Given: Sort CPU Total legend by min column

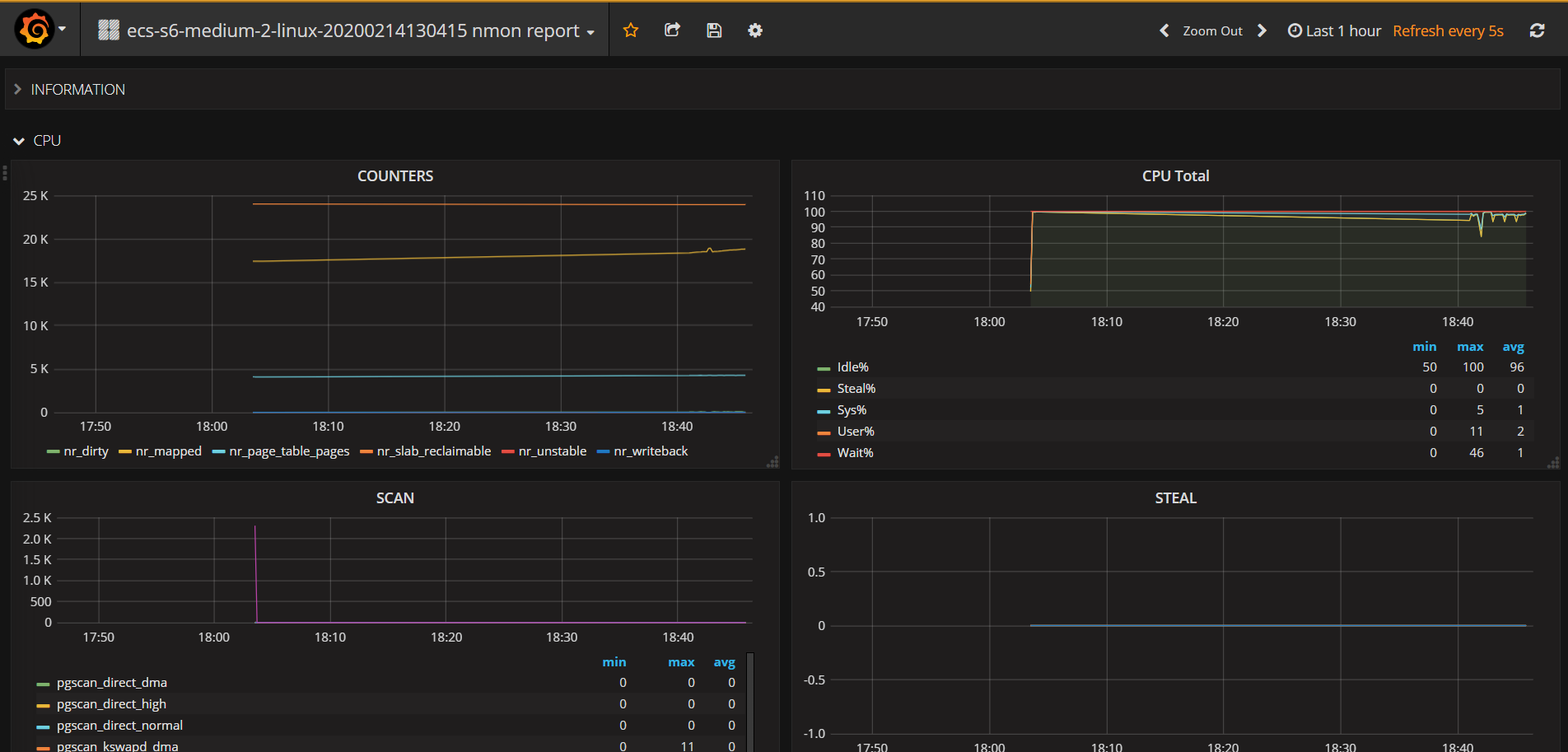Looking at the screenshot, I should (x=1424, y=346).
